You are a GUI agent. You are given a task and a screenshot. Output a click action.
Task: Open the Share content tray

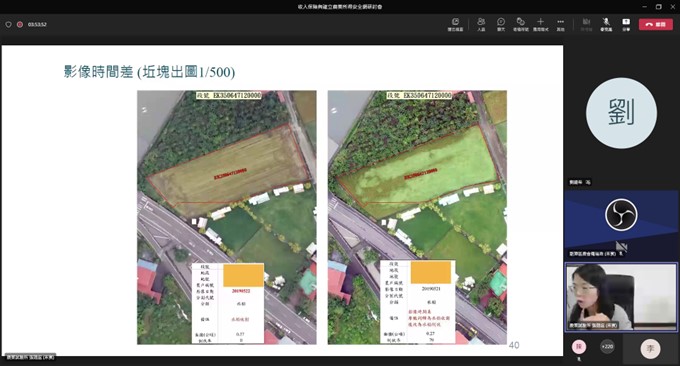[x=626, y=24]
